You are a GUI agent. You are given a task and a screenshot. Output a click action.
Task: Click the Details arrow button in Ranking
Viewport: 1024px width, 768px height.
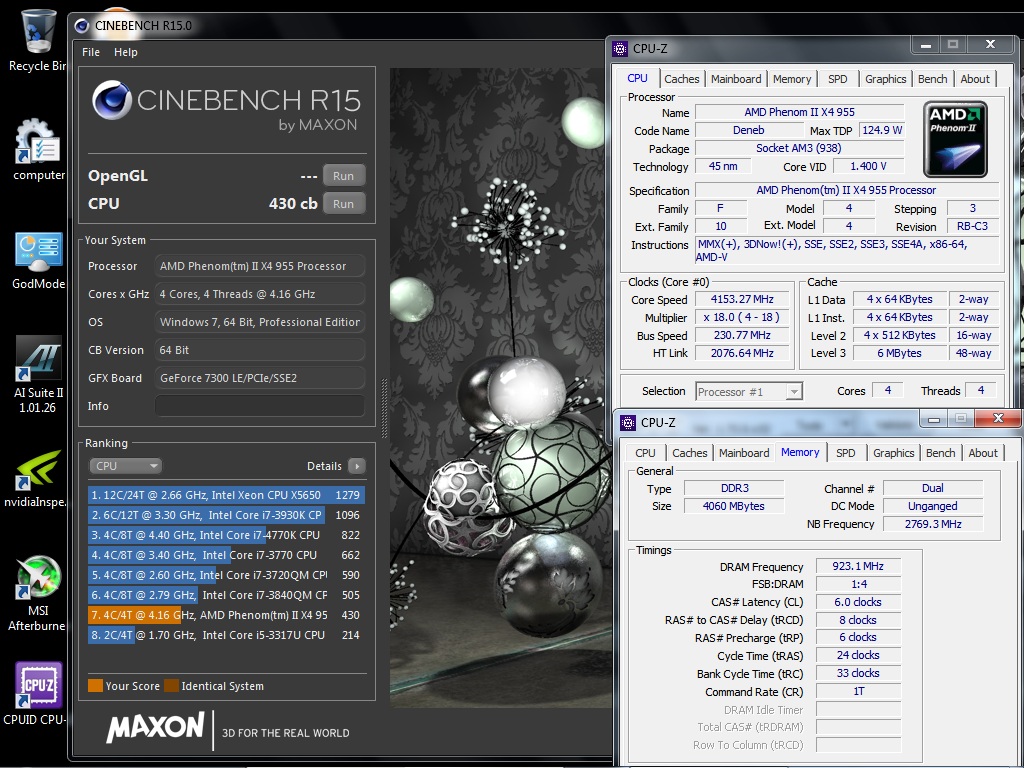click(357, 466)
